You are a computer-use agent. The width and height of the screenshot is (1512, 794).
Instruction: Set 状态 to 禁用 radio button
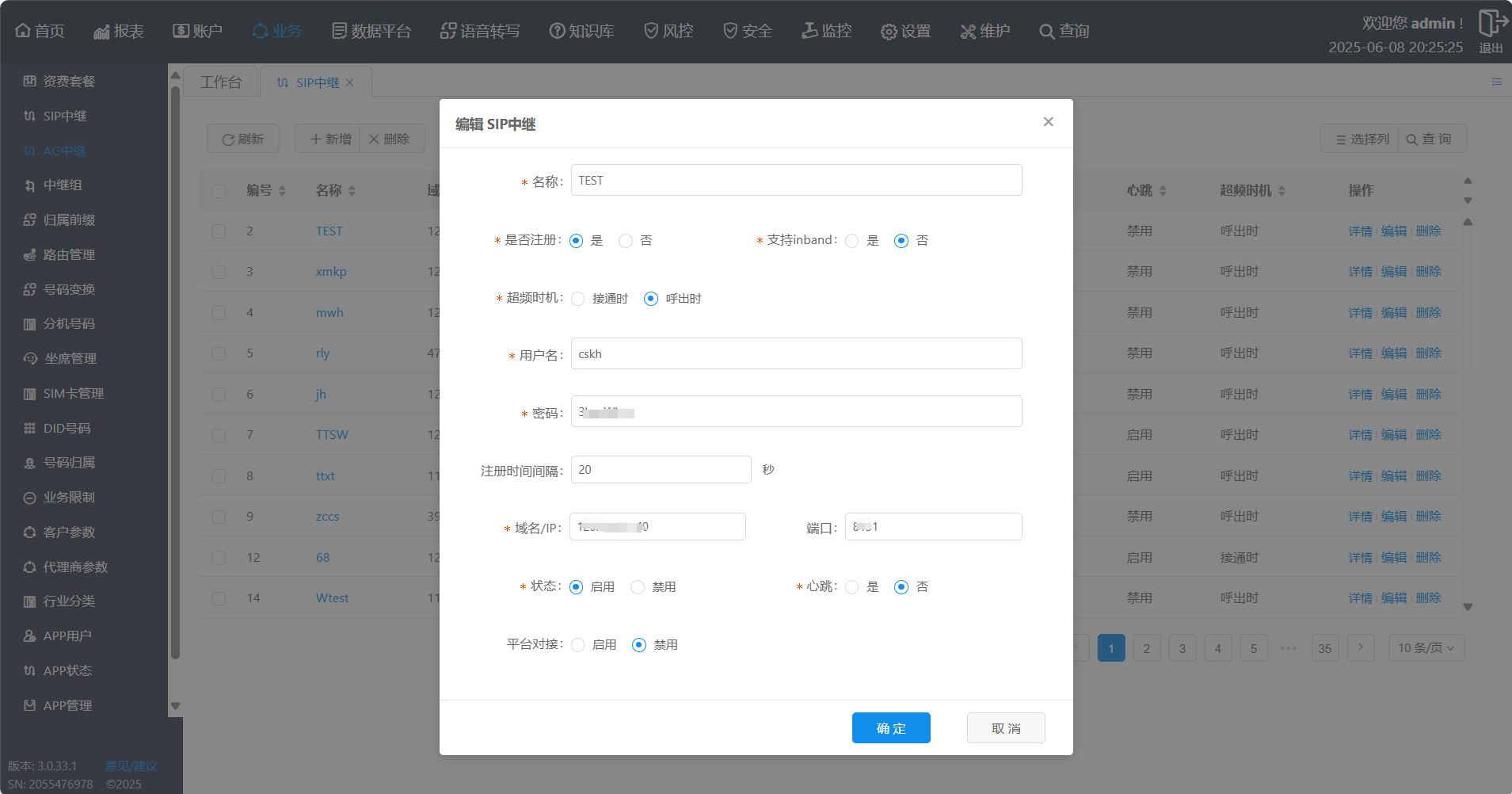638,587
